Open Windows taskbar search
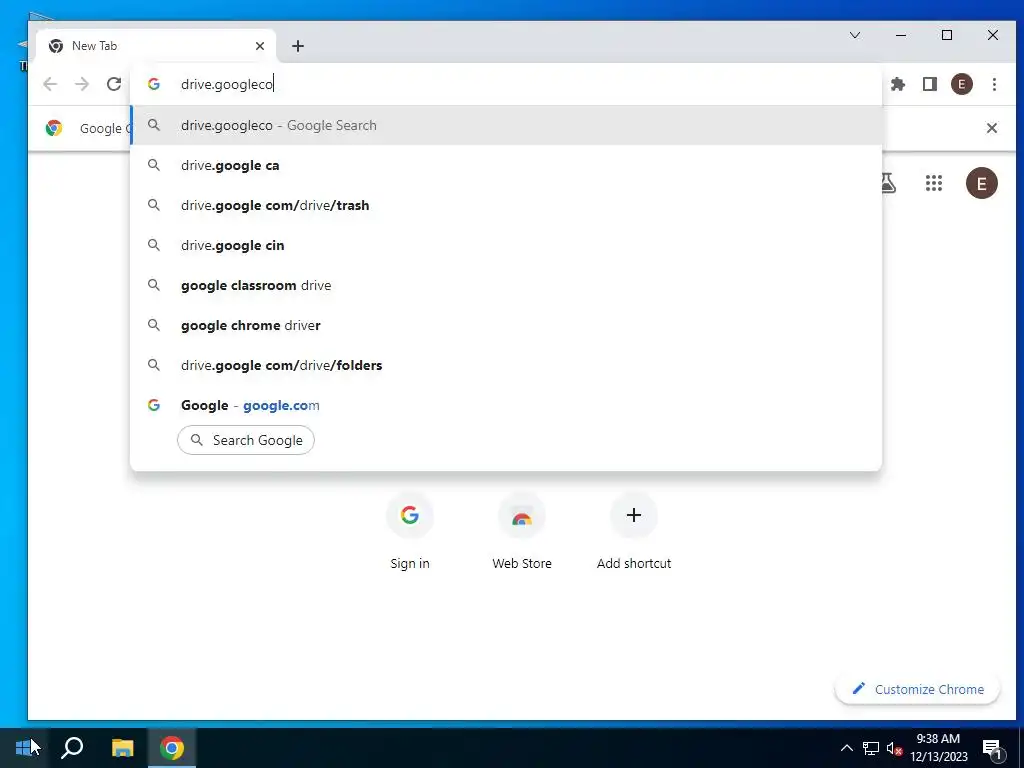 72,748
